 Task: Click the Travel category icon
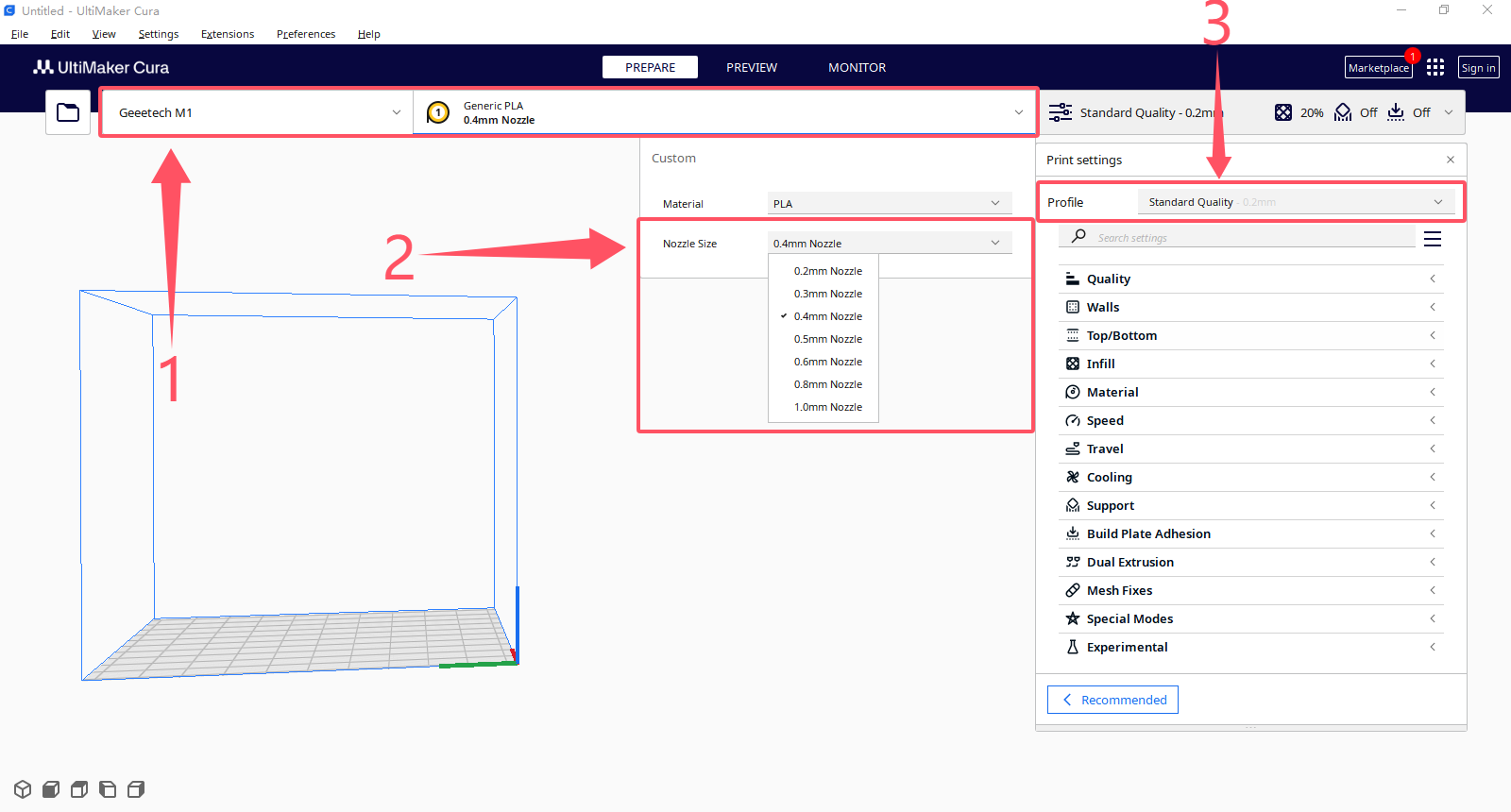(1073, 448)
